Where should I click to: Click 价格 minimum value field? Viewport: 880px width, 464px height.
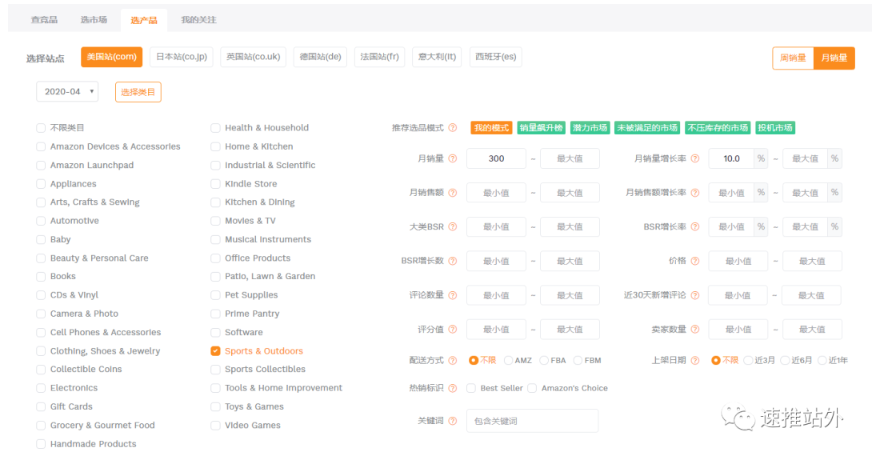pos(738,261)
